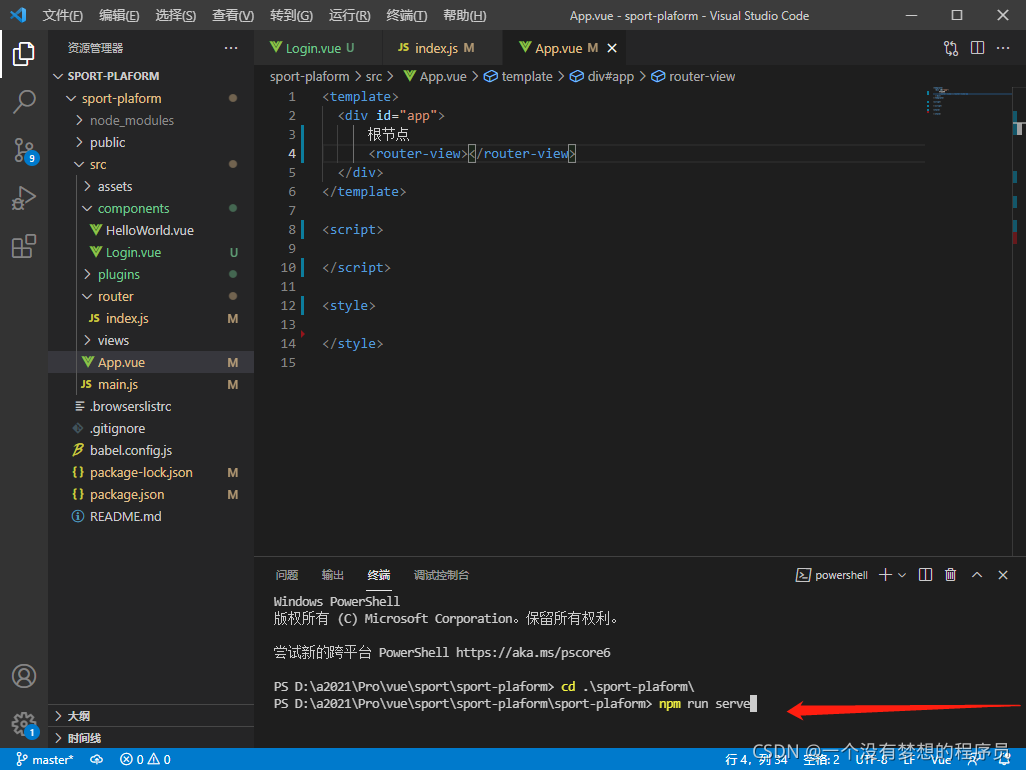Open the explorer panel more actions ellipsis

[x=231, y=48]
